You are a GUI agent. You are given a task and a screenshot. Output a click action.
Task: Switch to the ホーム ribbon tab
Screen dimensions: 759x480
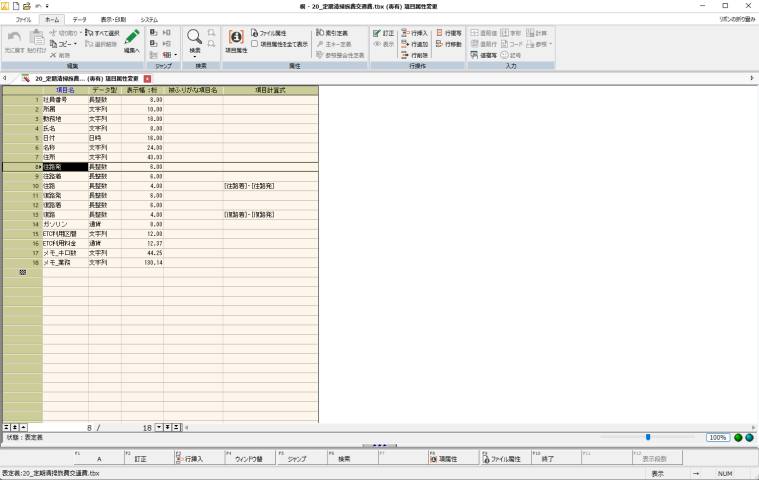[x=52, y=20]
